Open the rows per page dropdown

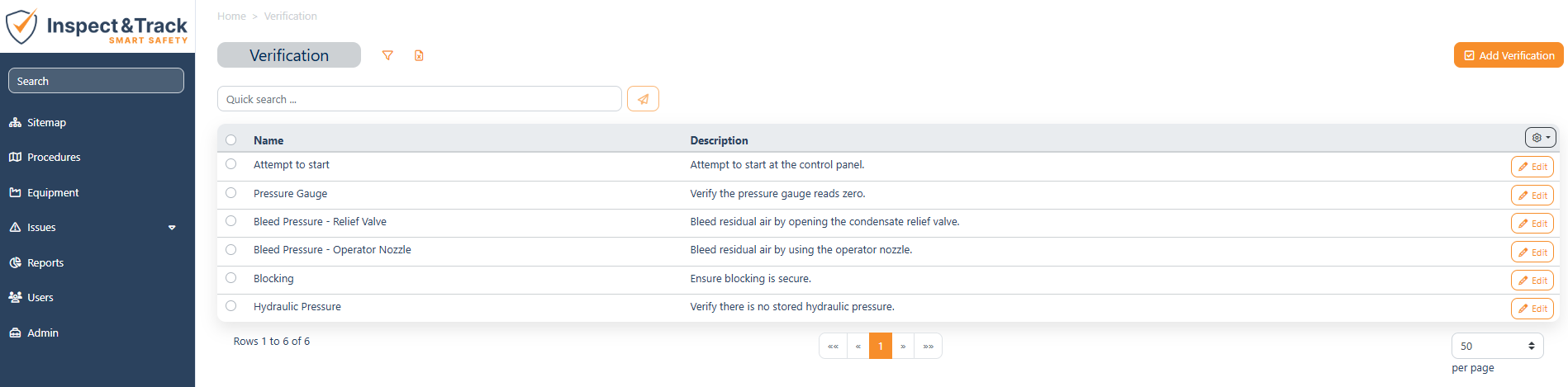(x=1497, y=346)
